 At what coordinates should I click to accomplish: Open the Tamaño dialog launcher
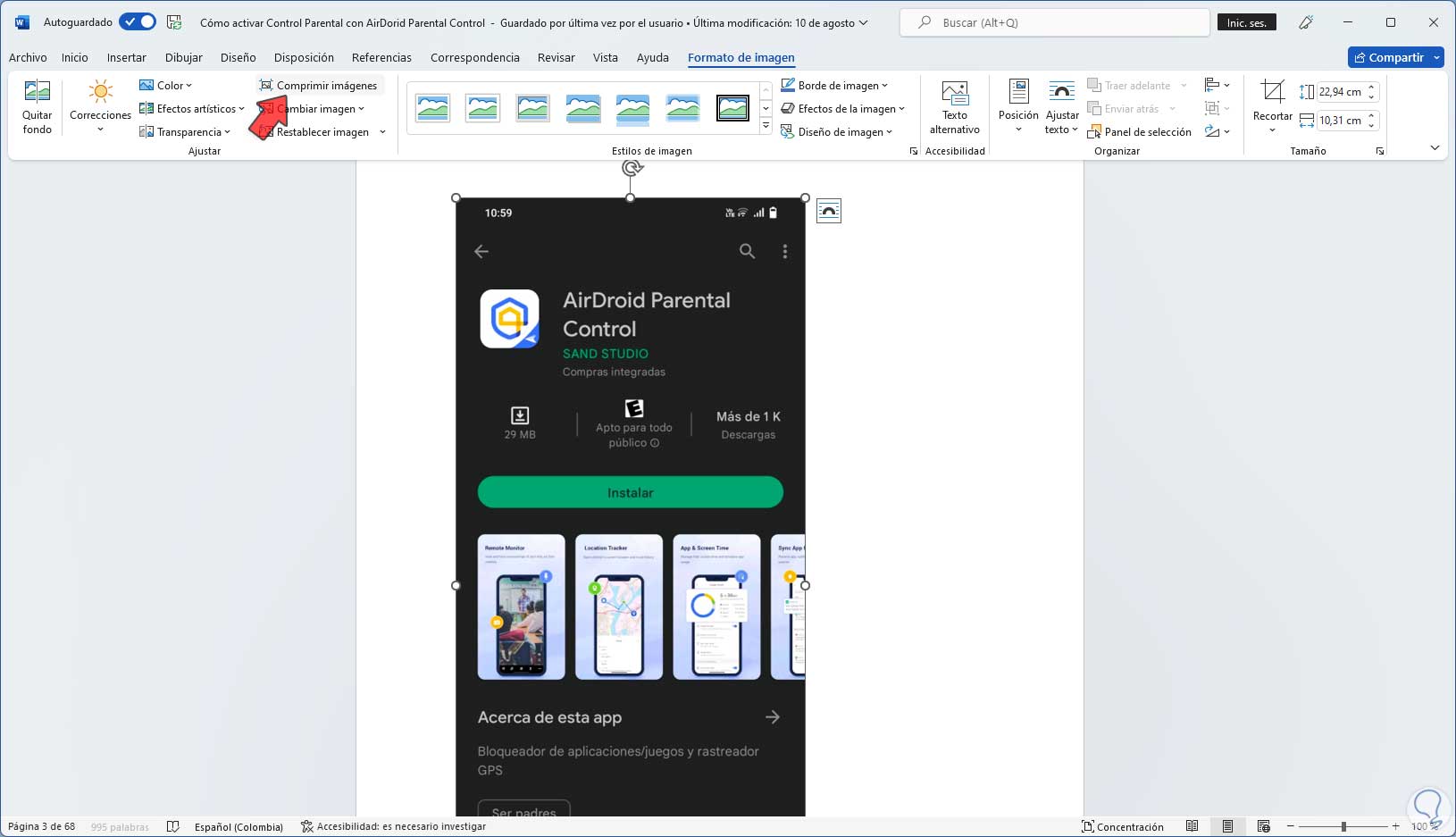pyautogui.click(x=1380, y=152)
